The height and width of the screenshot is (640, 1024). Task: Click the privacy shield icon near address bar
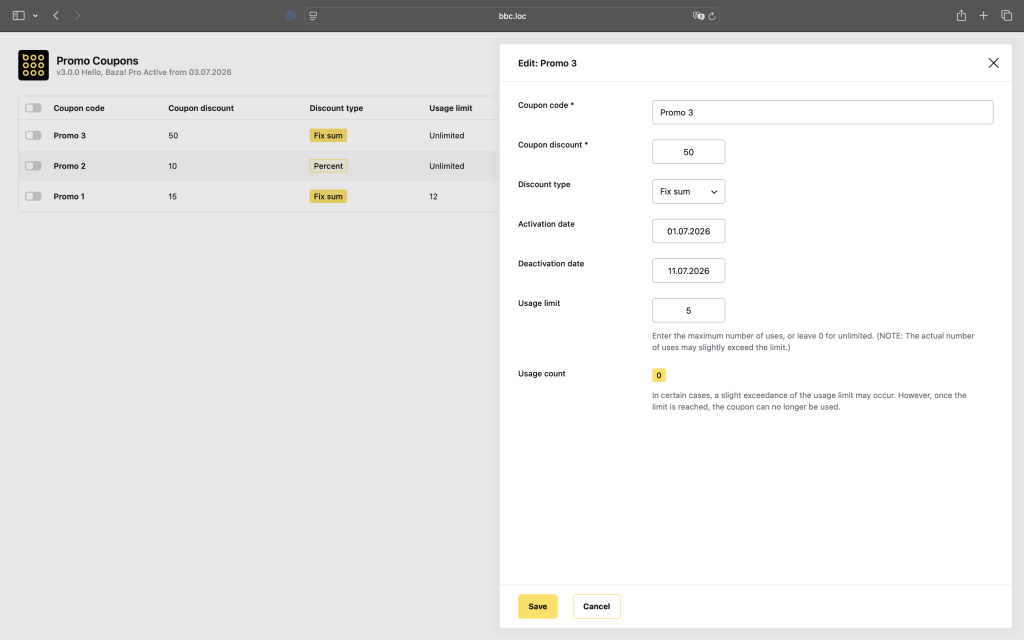[x=291, y=16]
